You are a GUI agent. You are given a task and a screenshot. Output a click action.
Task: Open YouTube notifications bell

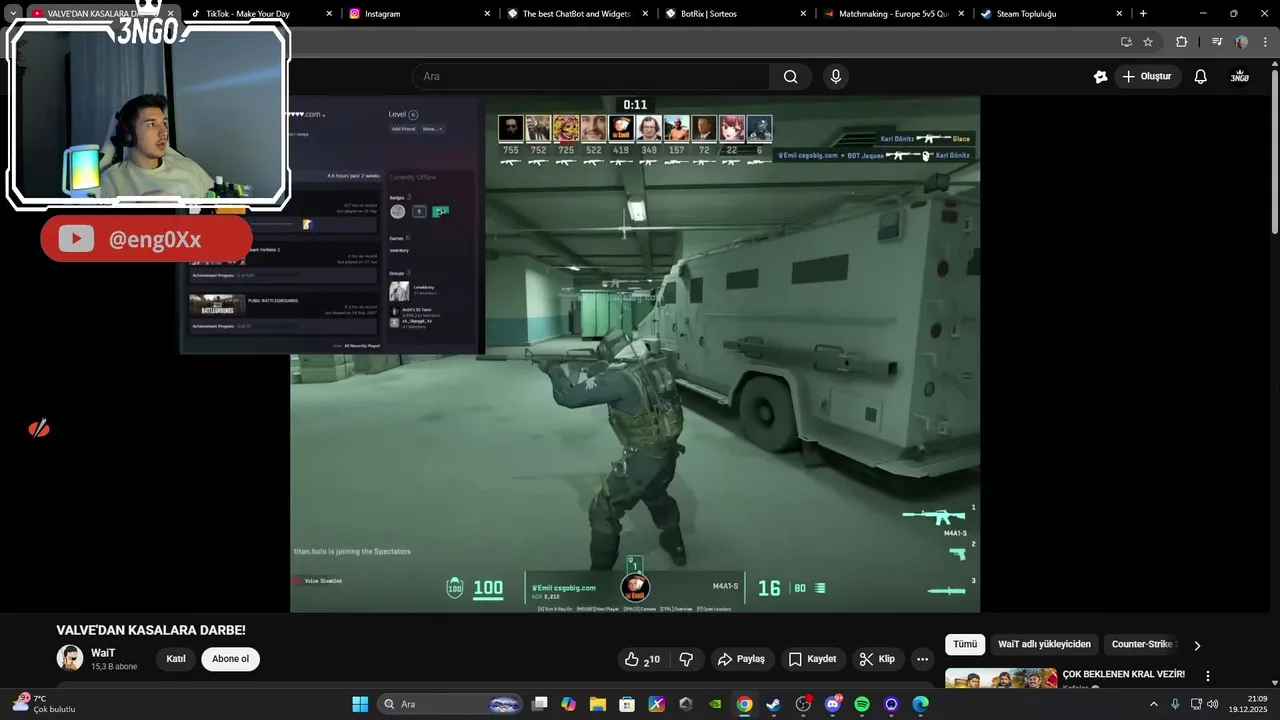pos(1201,77)
